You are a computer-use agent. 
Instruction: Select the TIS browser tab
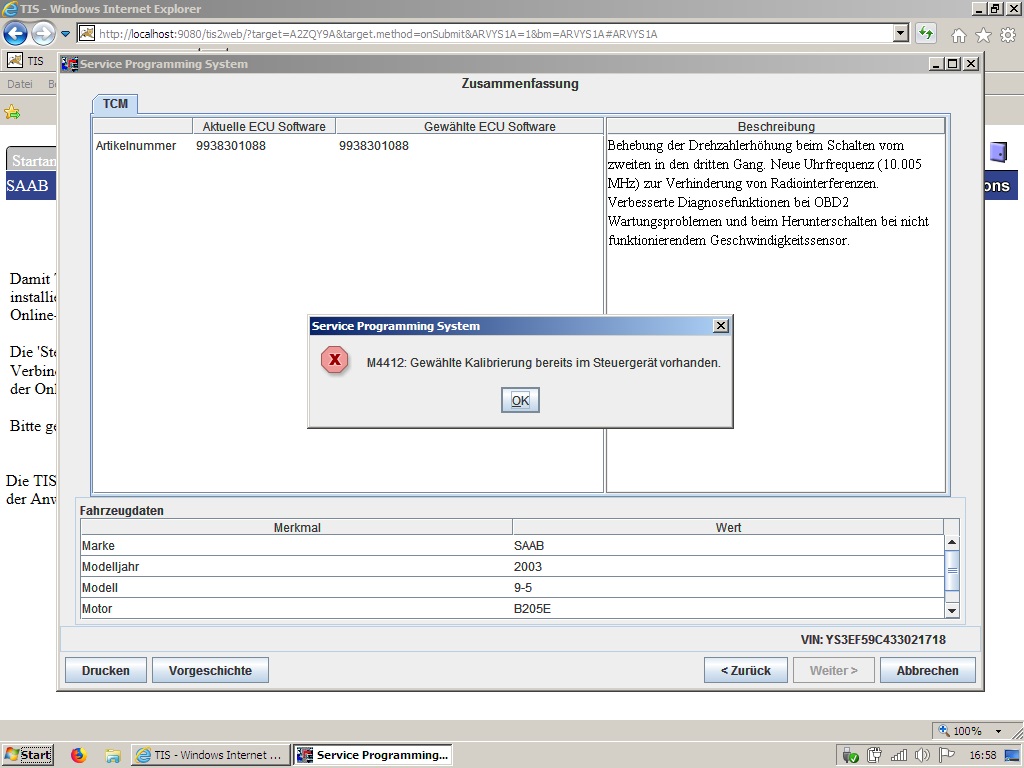tap(29, 61)
